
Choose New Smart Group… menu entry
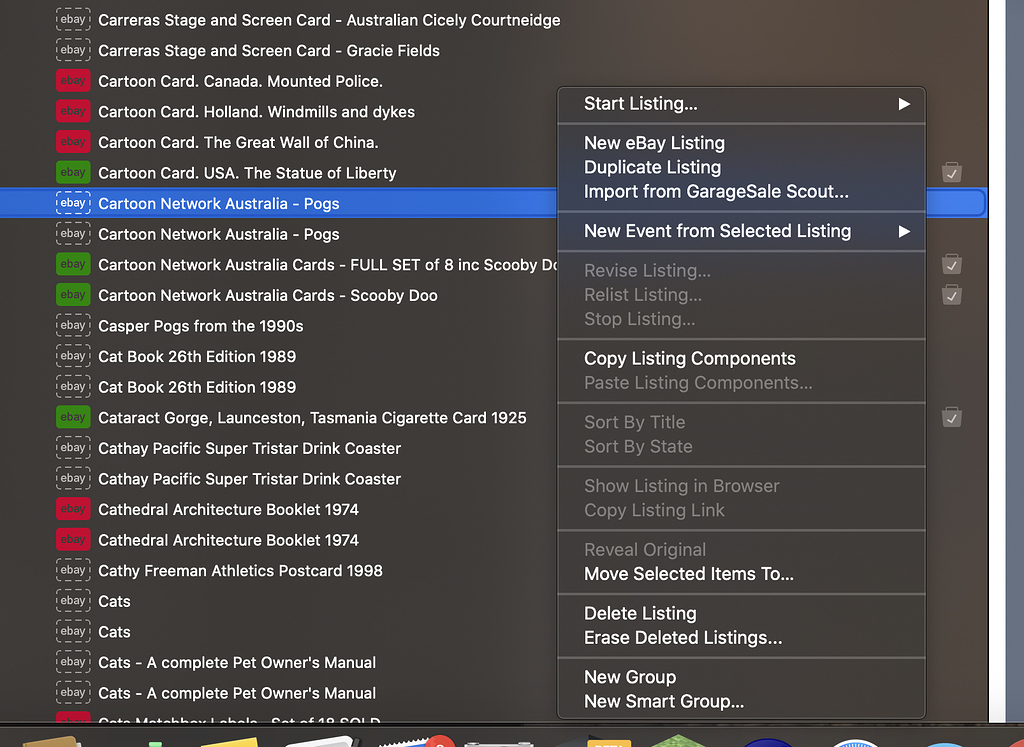[x=664, y=701]
